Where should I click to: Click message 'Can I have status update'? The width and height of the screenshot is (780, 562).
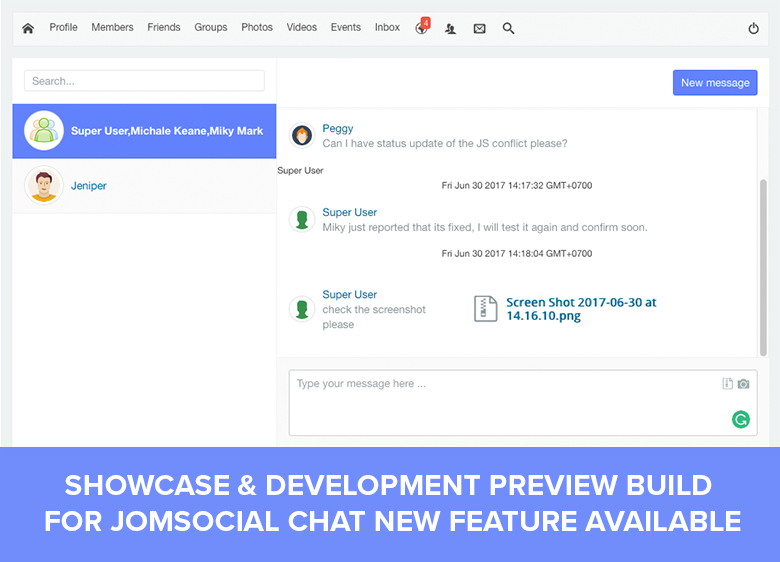pos(445,143)
